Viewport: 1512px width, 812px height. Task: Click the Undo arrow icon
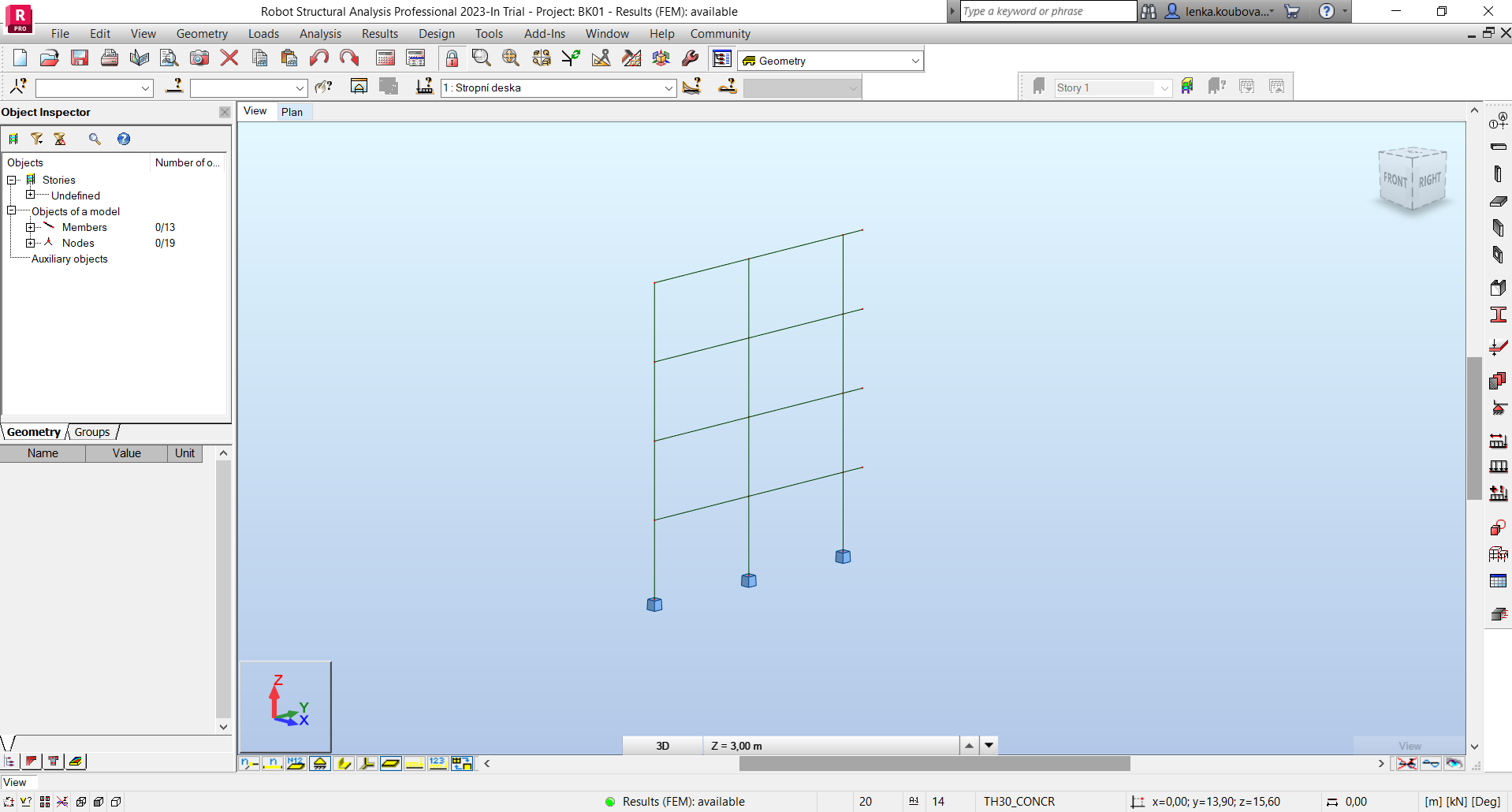(x=318, y=58)
